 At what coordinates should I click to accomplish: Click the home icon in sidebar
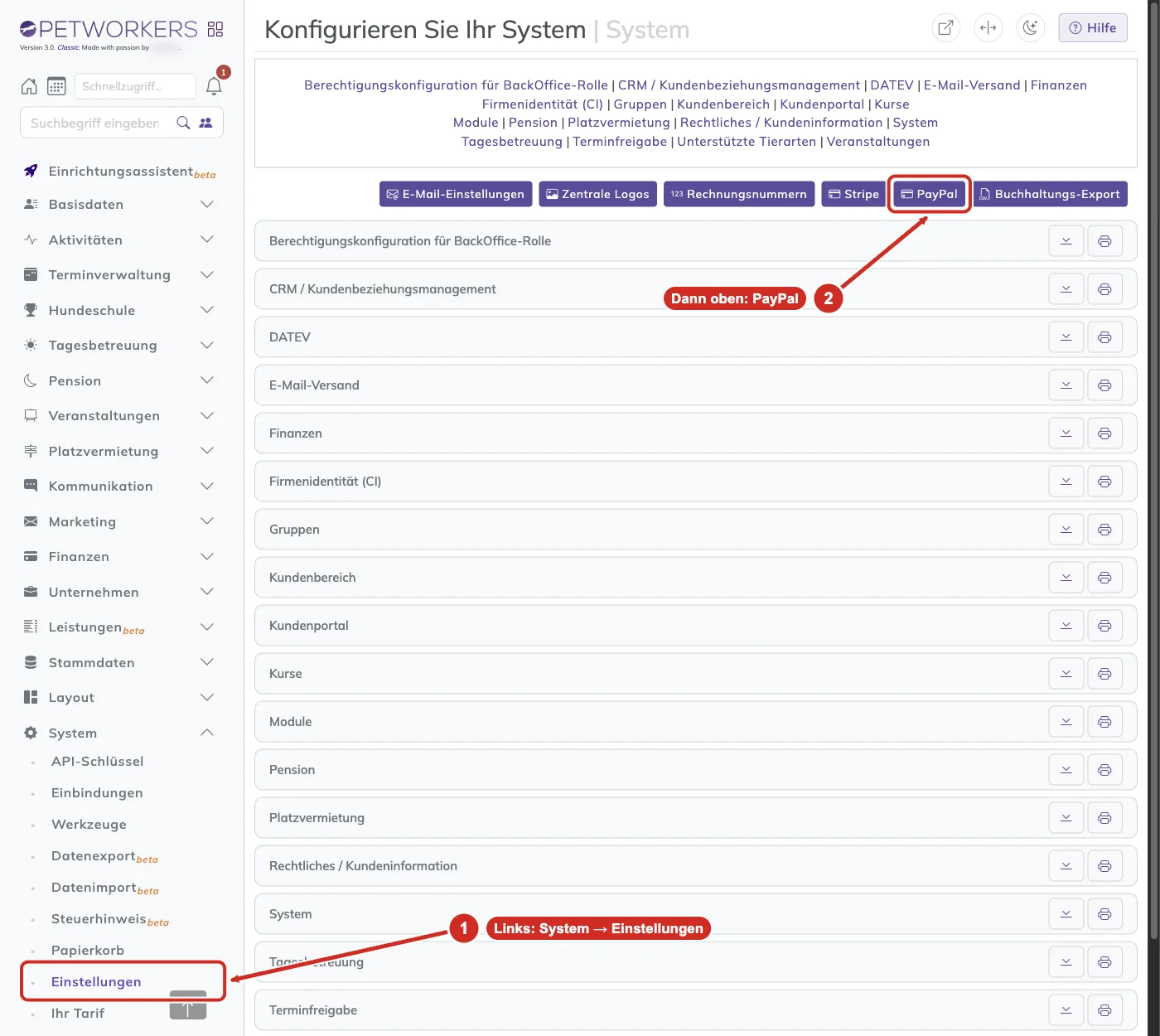(29, 86)
